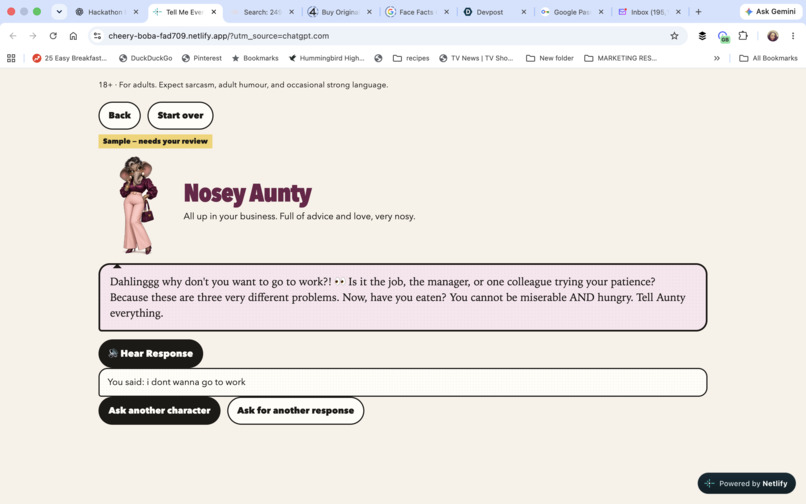Switch to the Face Facts tab
806x504 pixels.
click(416, 12)
